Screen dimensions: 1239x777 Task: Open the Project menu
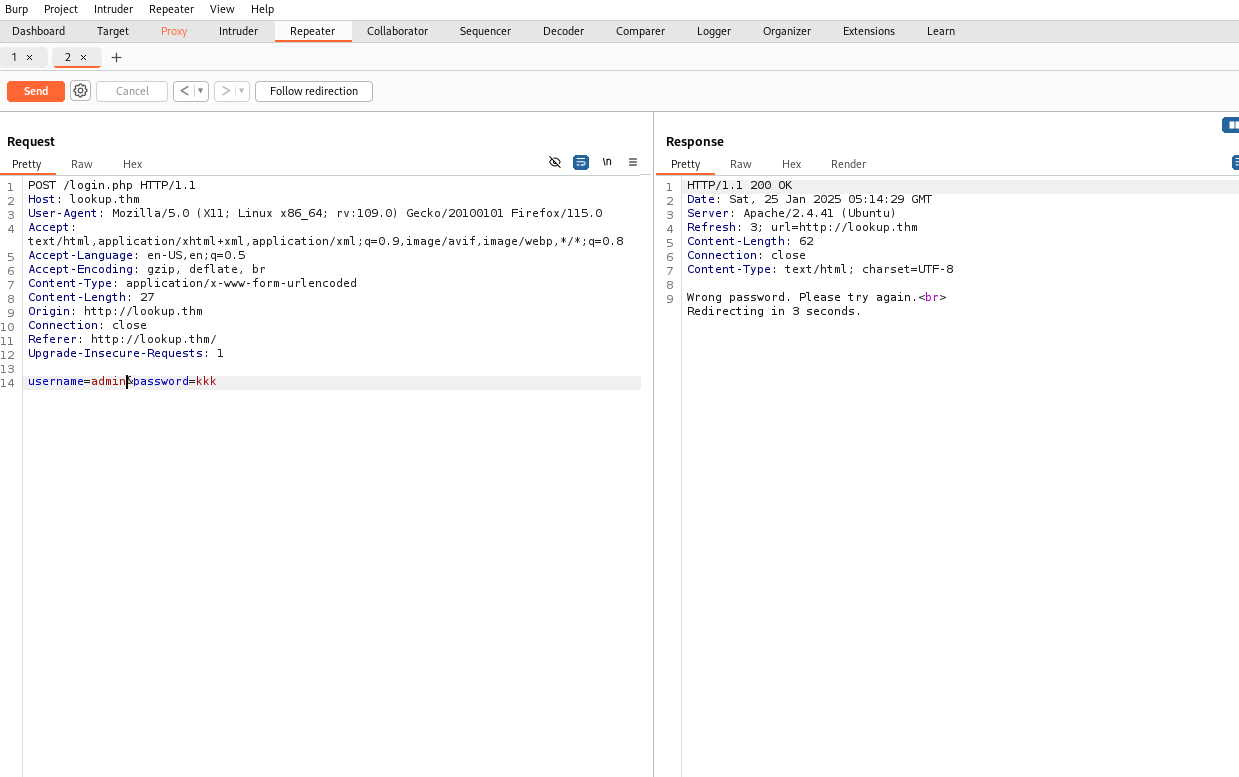pyautogui.click(x=61, y=9)
